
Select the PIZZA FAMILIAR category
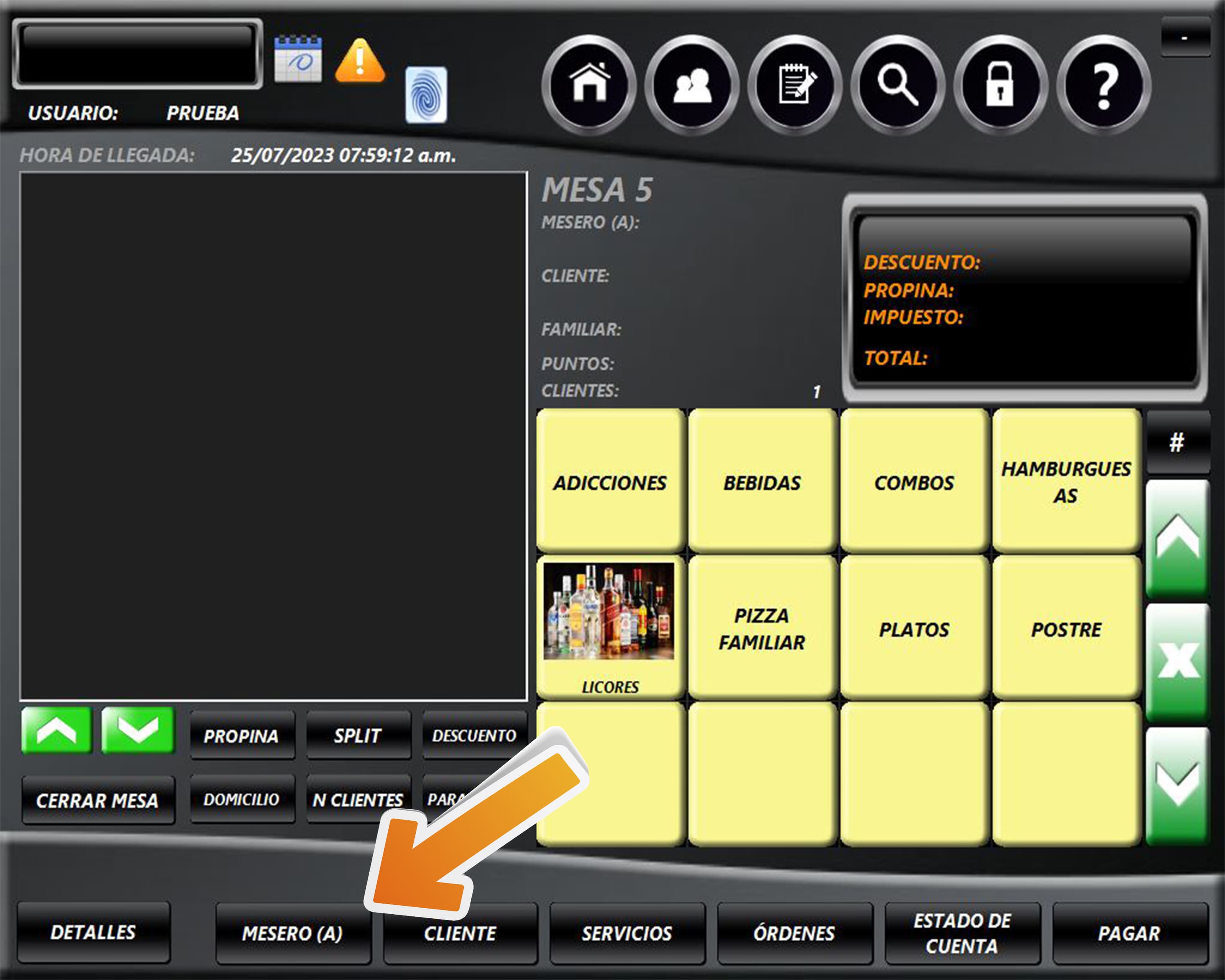[762, 628]
